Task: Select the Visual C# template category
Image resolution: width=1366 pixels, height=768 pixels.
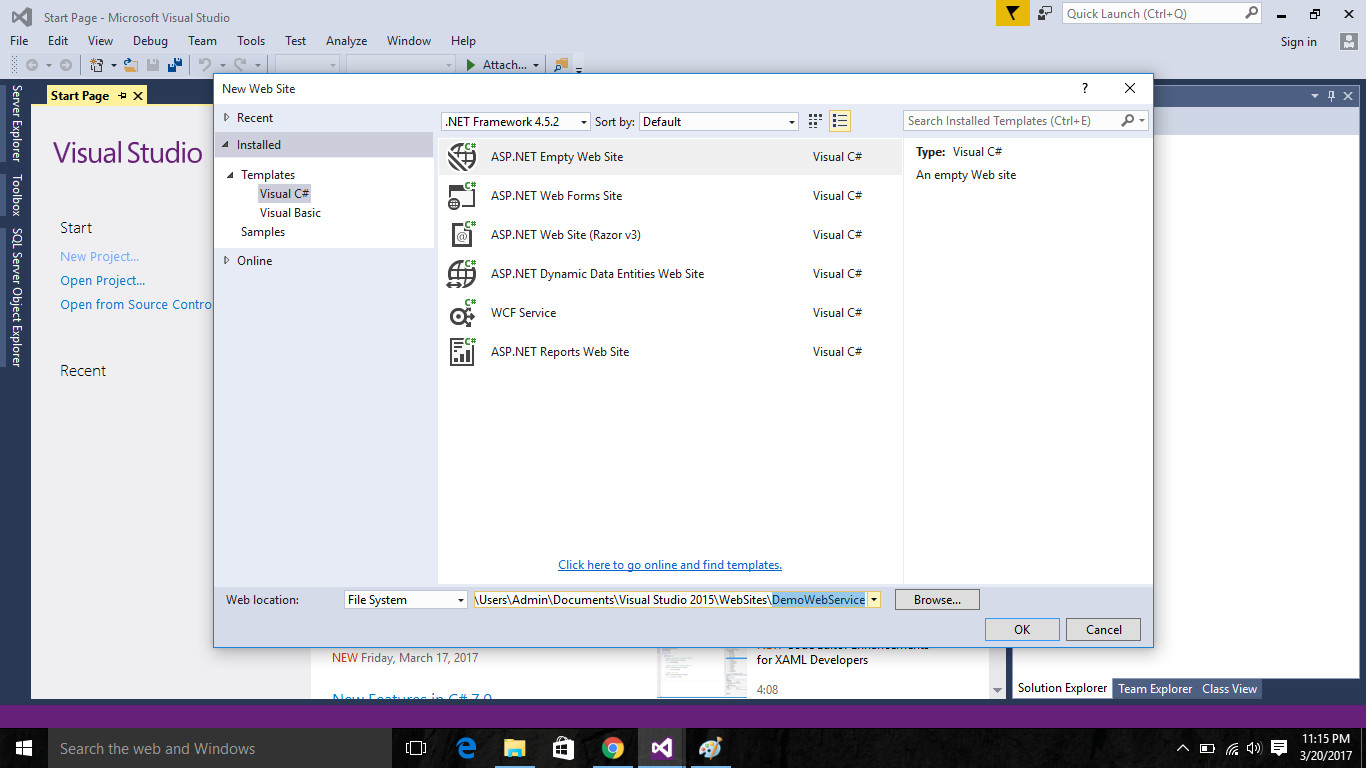Action: tap(284, 194)
